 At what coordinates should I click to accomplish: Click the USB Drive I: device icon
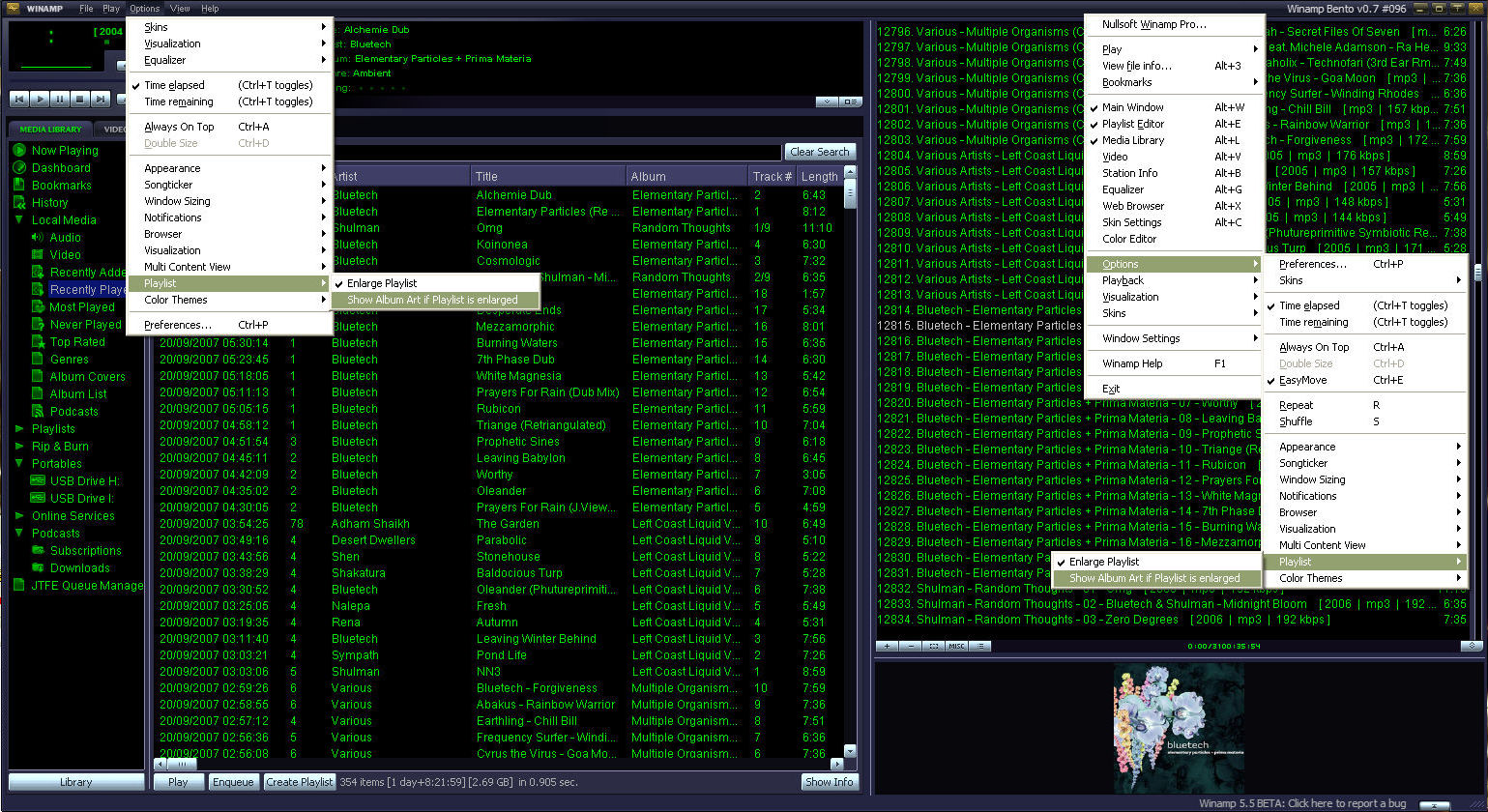point(38,499)
